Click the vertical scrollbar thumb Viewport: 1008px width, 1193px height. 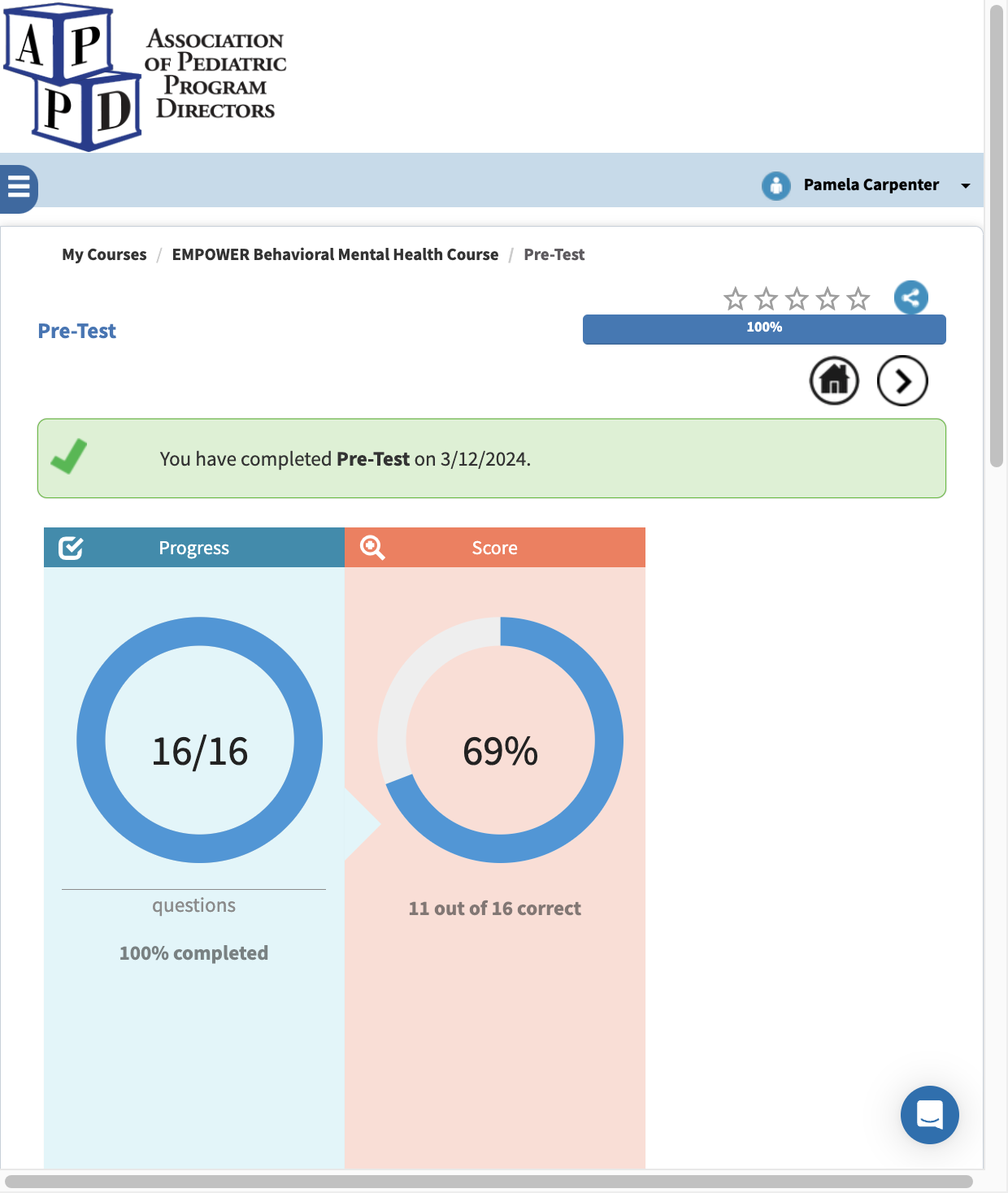pyautogui.click(x=997, y=236)
